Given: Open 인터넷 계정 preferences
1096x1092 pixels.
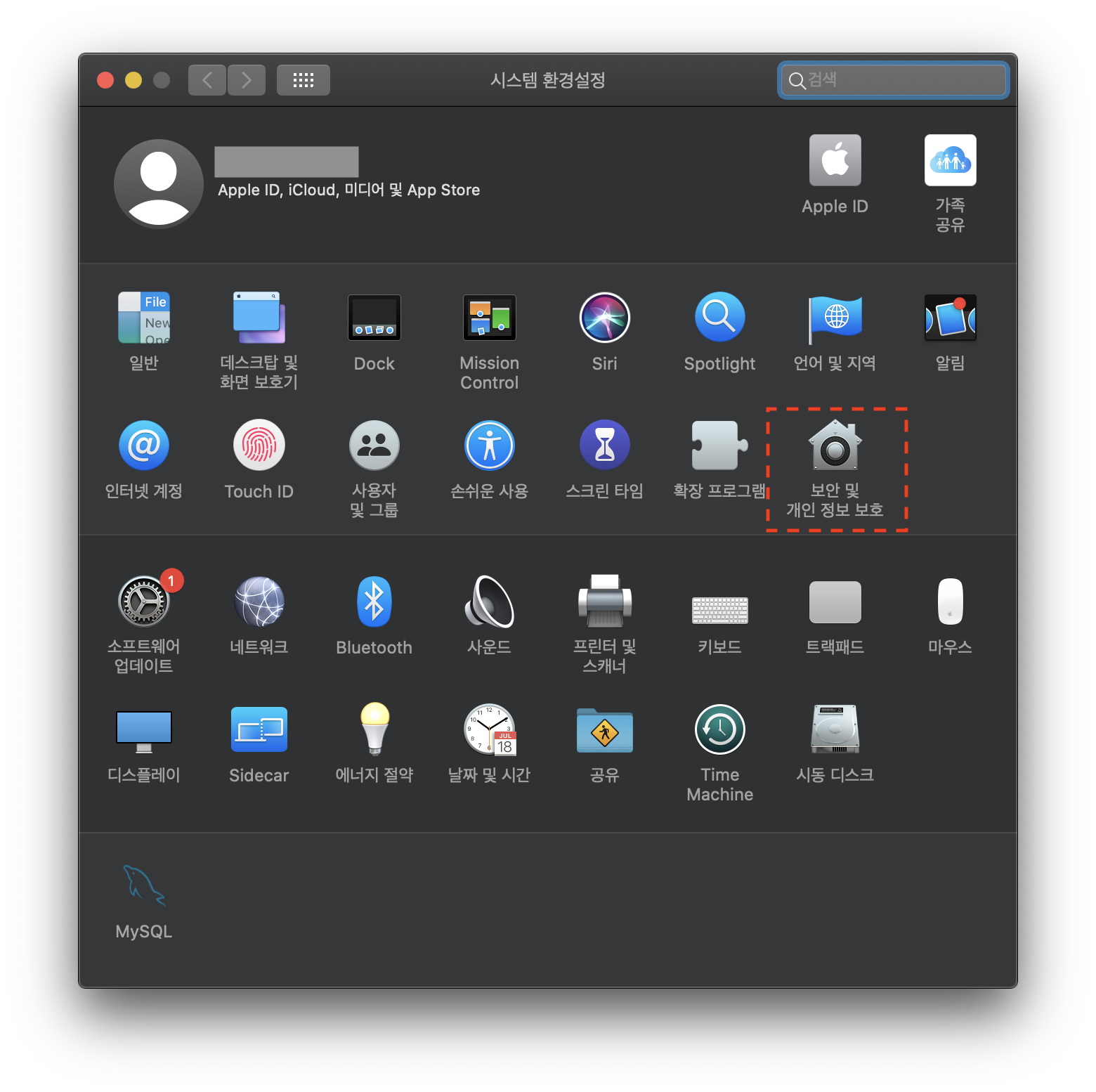Looking at the screenshot, I should coord(144,446).
